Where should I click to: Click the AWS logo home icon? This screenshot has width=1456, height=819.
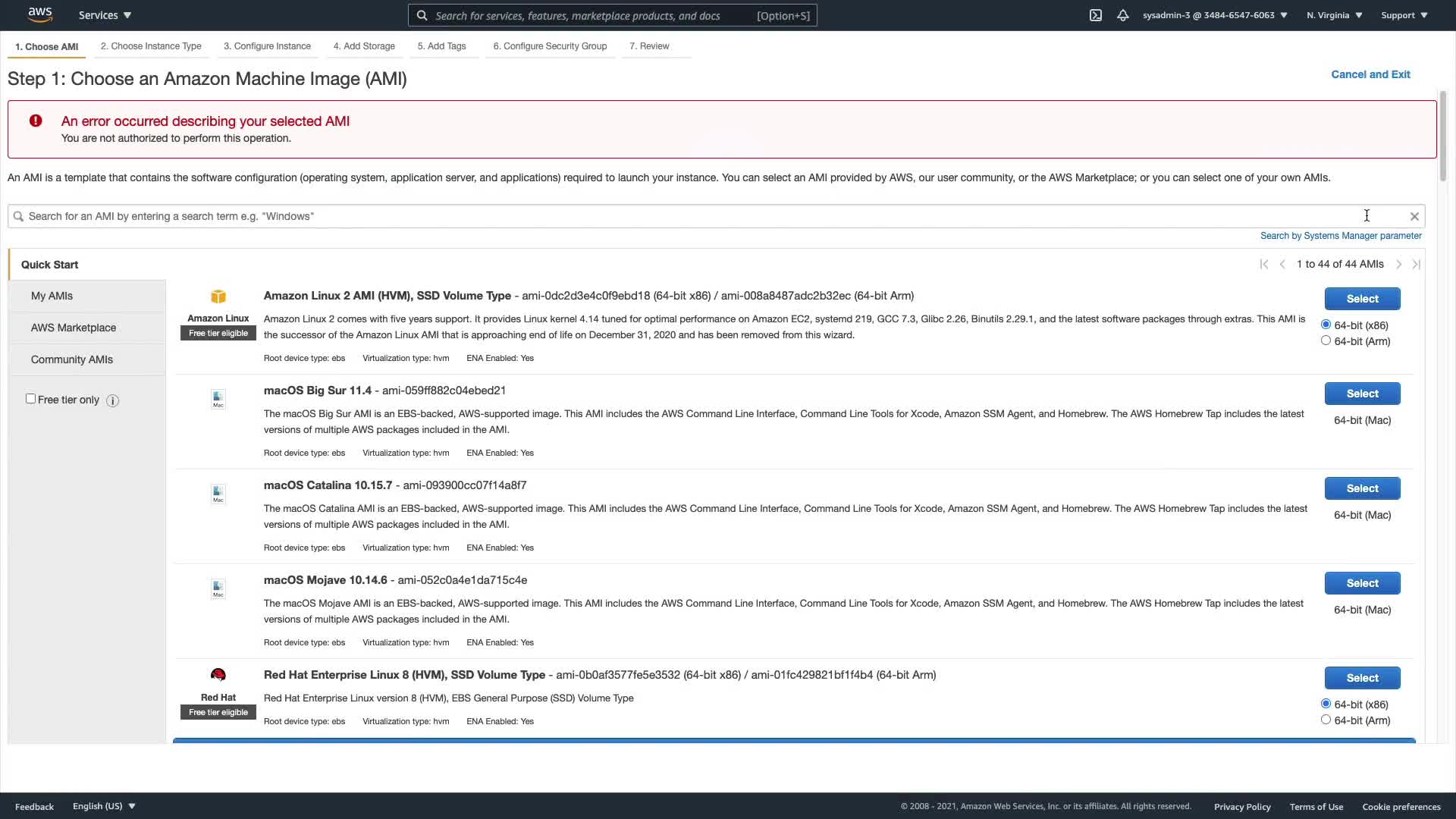39,14
